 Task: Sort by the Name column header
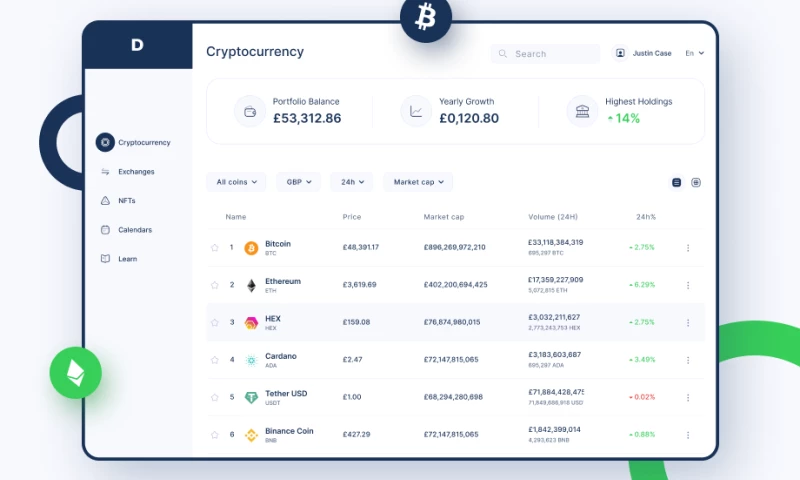tap(236, 217)
